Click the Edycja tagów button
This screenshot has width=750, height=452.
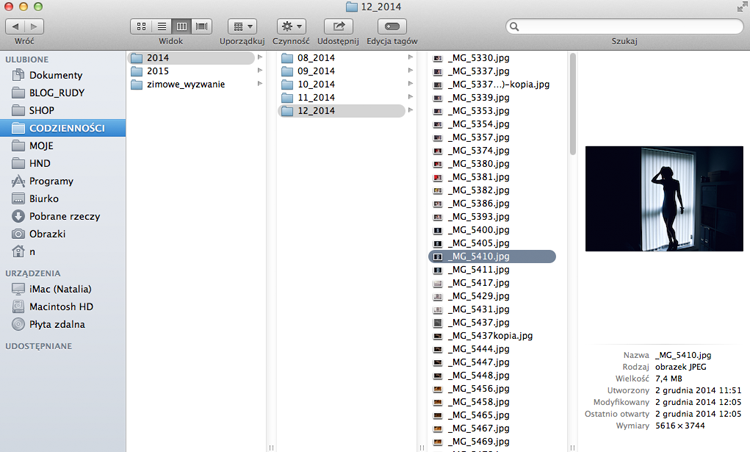click(392, 26)
